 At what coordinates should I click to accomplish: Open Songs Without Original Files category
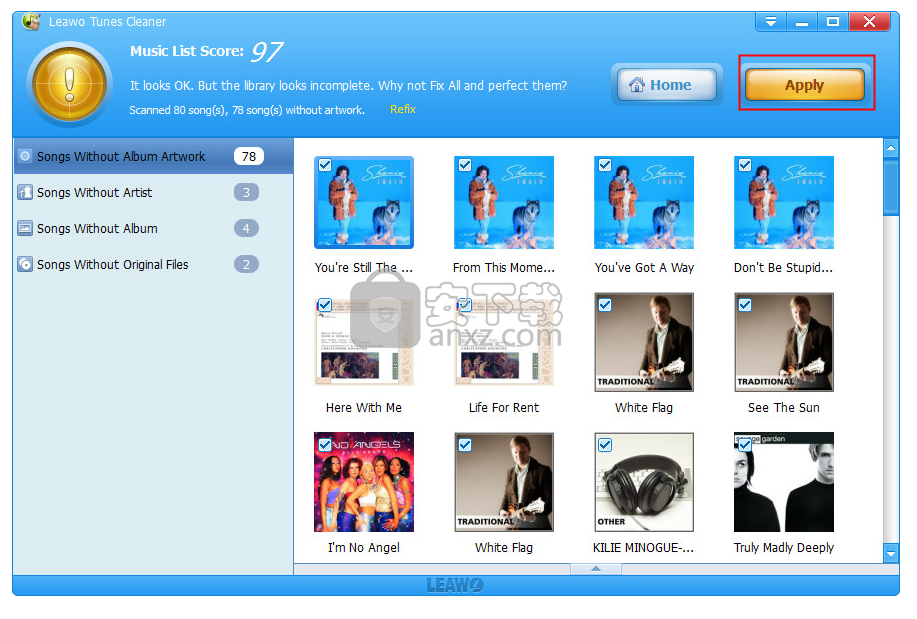tap(153, 264)
